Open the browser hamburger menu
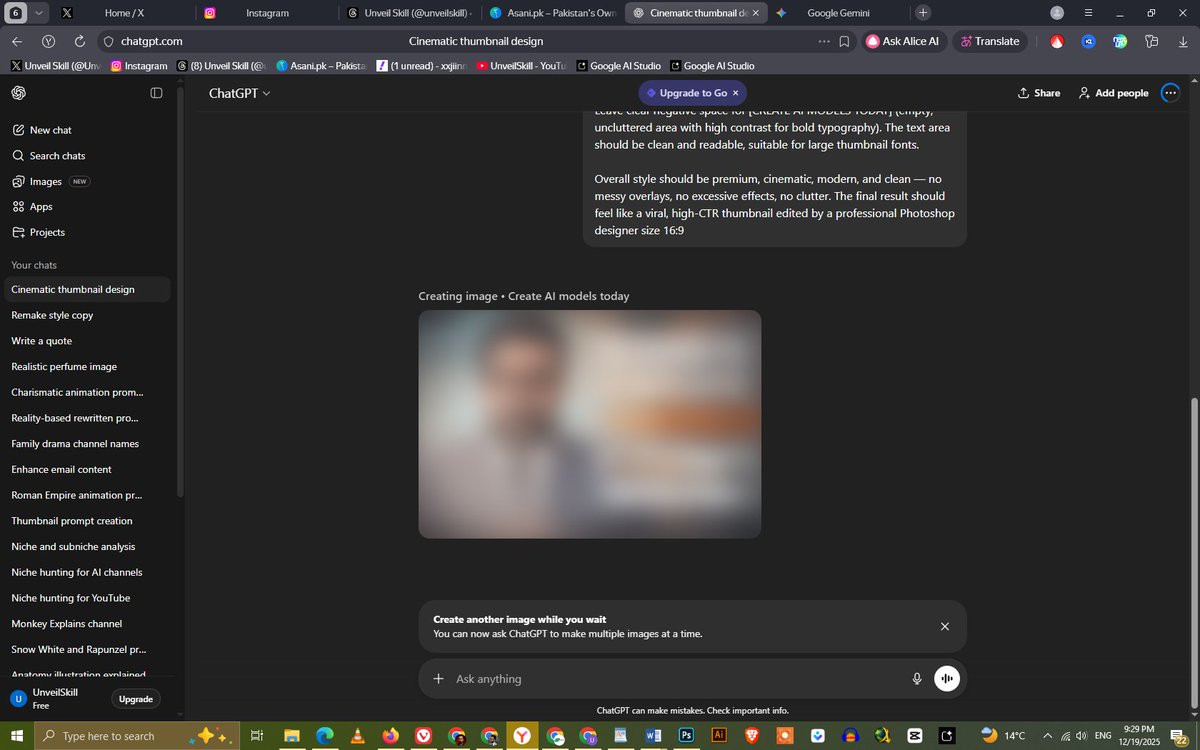The width and height of the screenshot is (1200, 750). pos(1089,13)
